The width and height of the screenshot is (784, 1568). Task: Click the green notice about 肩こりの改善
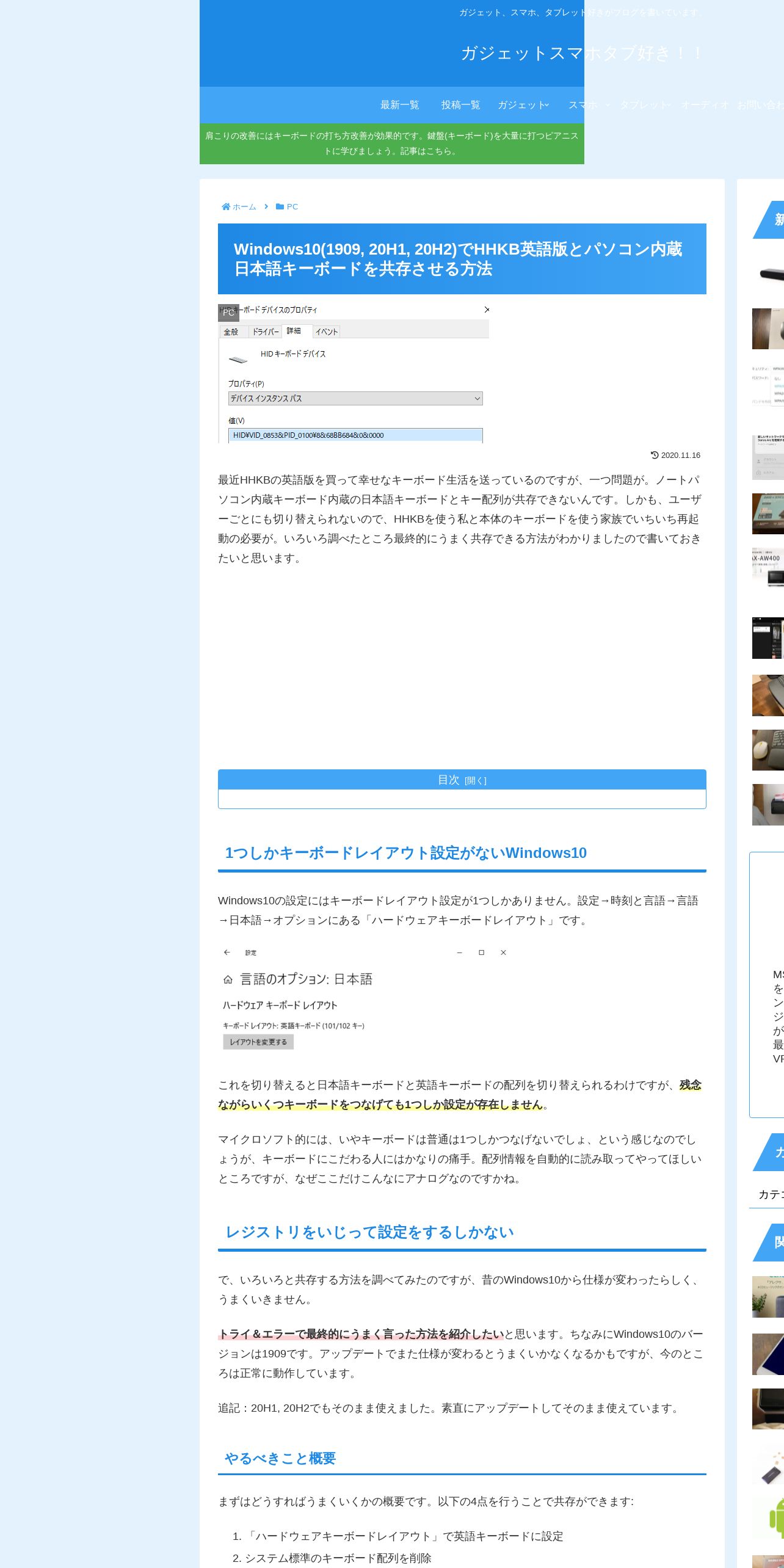pyautogui.click(x=392, y=143)
